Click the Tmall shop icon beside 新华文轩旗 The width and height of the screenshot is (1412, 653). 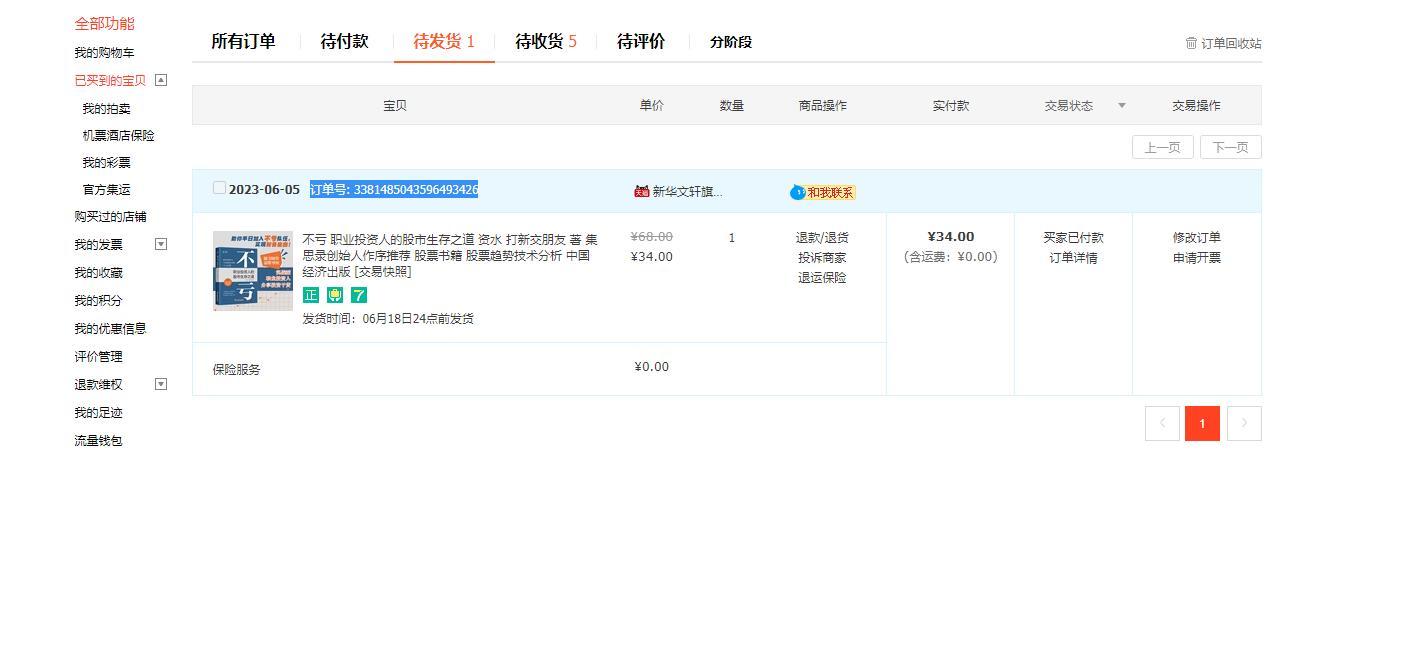pos(642,191)
